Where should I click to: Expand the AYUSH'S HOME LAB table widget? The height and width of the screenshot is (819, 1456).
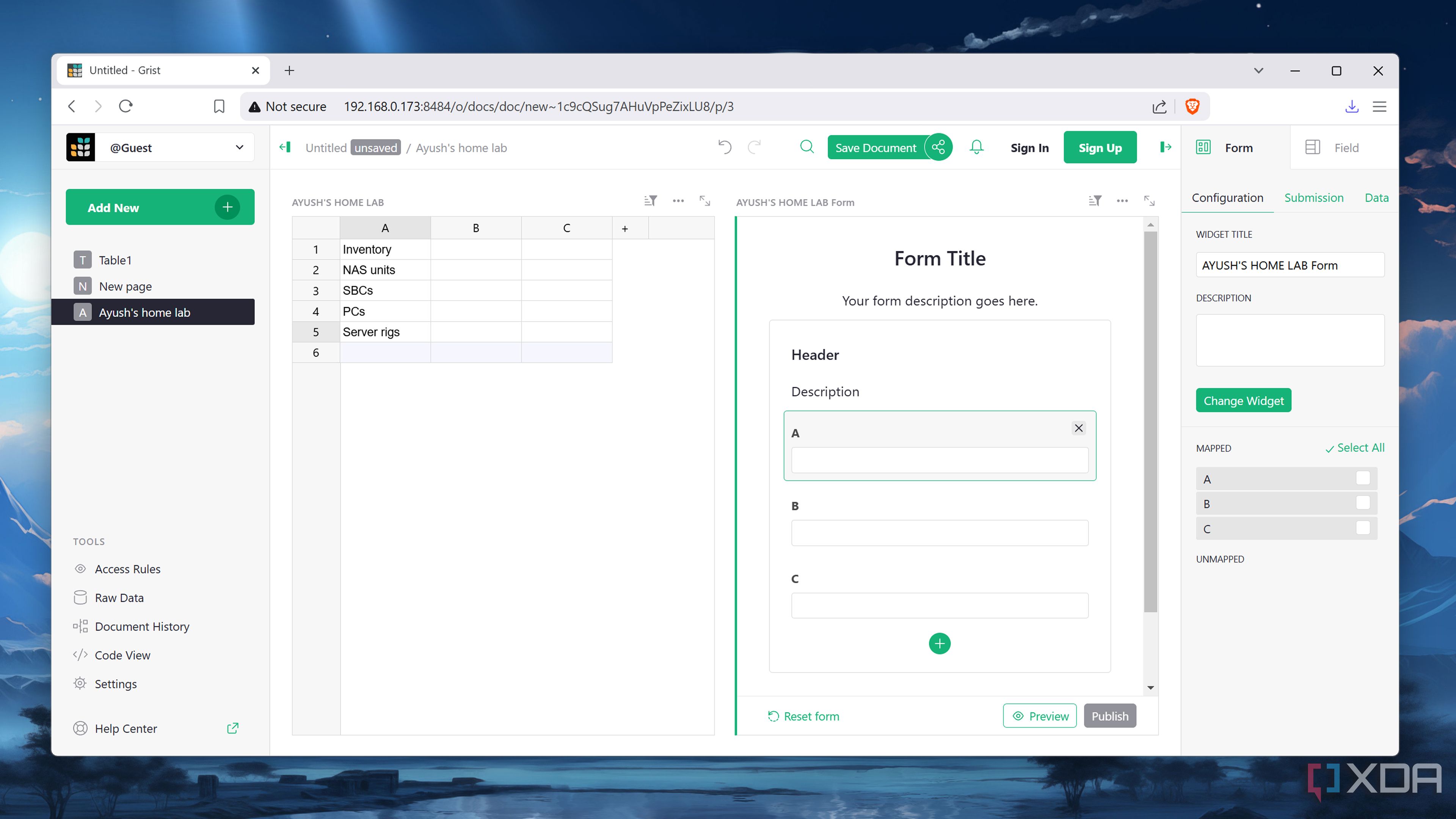705,201
